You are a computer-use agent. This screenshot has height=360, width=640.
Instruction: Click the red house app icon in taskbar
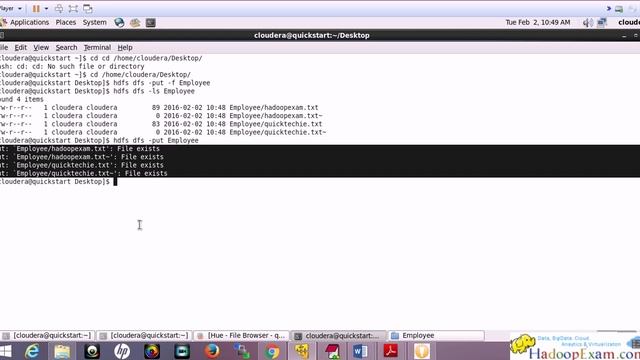coord(332,351)
